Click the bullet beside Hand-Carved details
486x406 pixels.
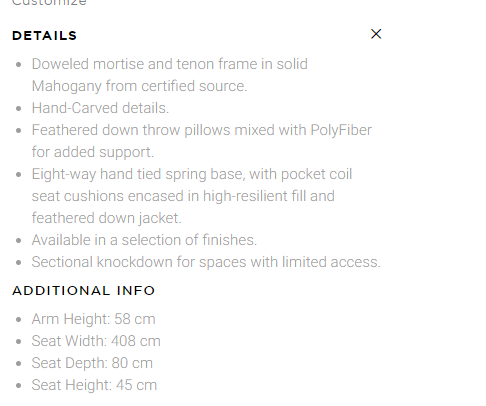(19, 109)
